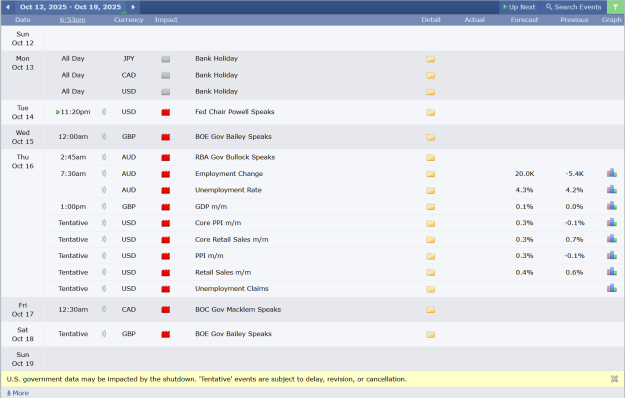Open detail folder for USD Bank Holiday
The width and height of the screenshot is (625, 398).
(430, 92)
